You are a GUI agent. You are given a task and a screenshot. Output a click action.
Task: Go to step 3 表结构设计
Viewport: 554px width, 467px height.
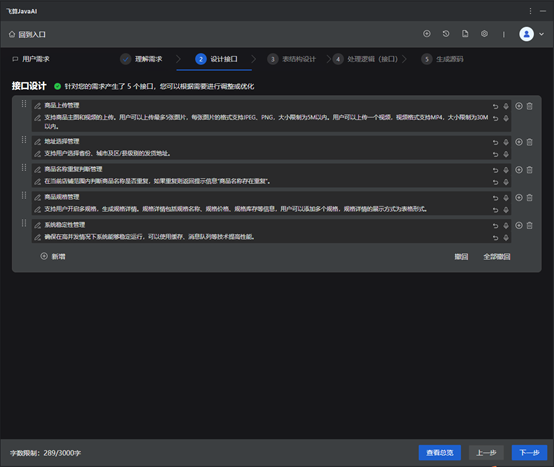[291, 59]
